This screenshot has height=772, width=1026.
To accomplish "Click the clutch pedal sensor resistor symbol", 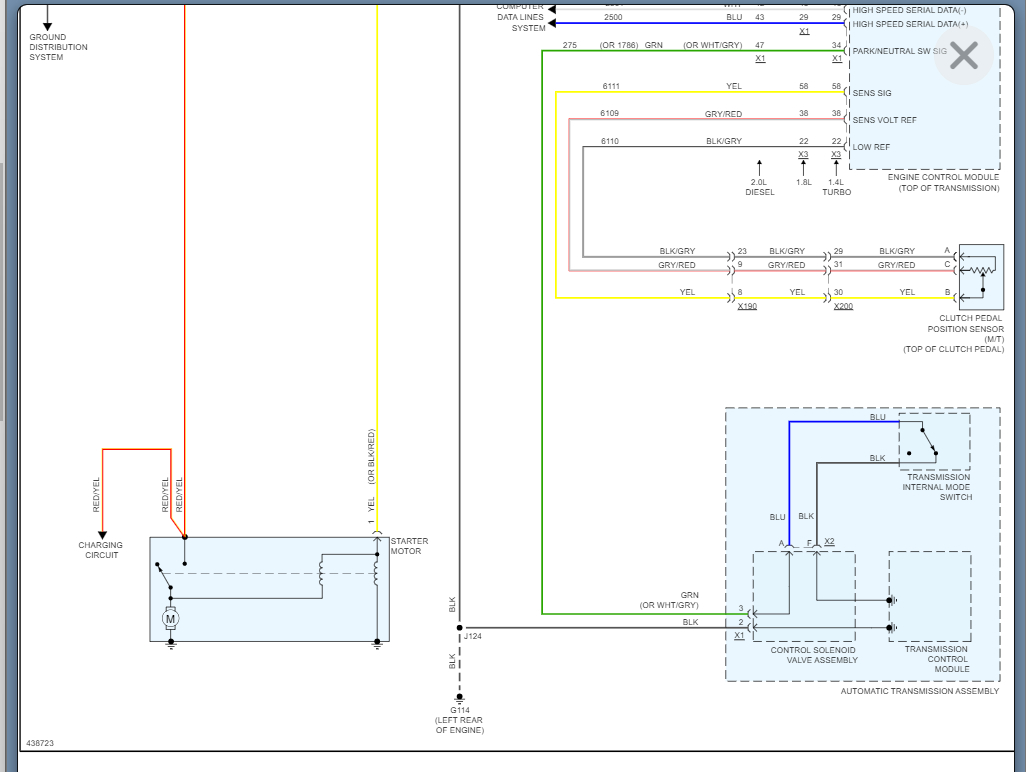I will tap(980, 270).
